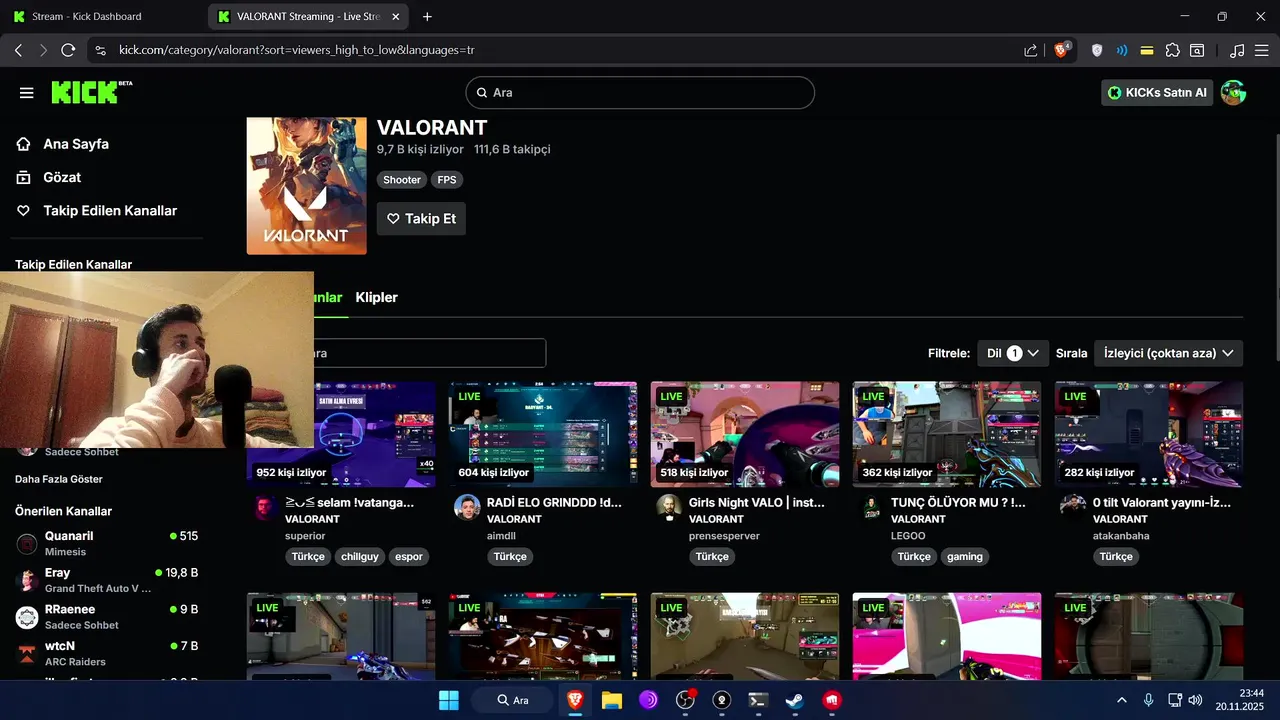The image size is (1280, 720).
Task: Click Daha Fazla Göster to expand channels
Action: pos(59,479)
